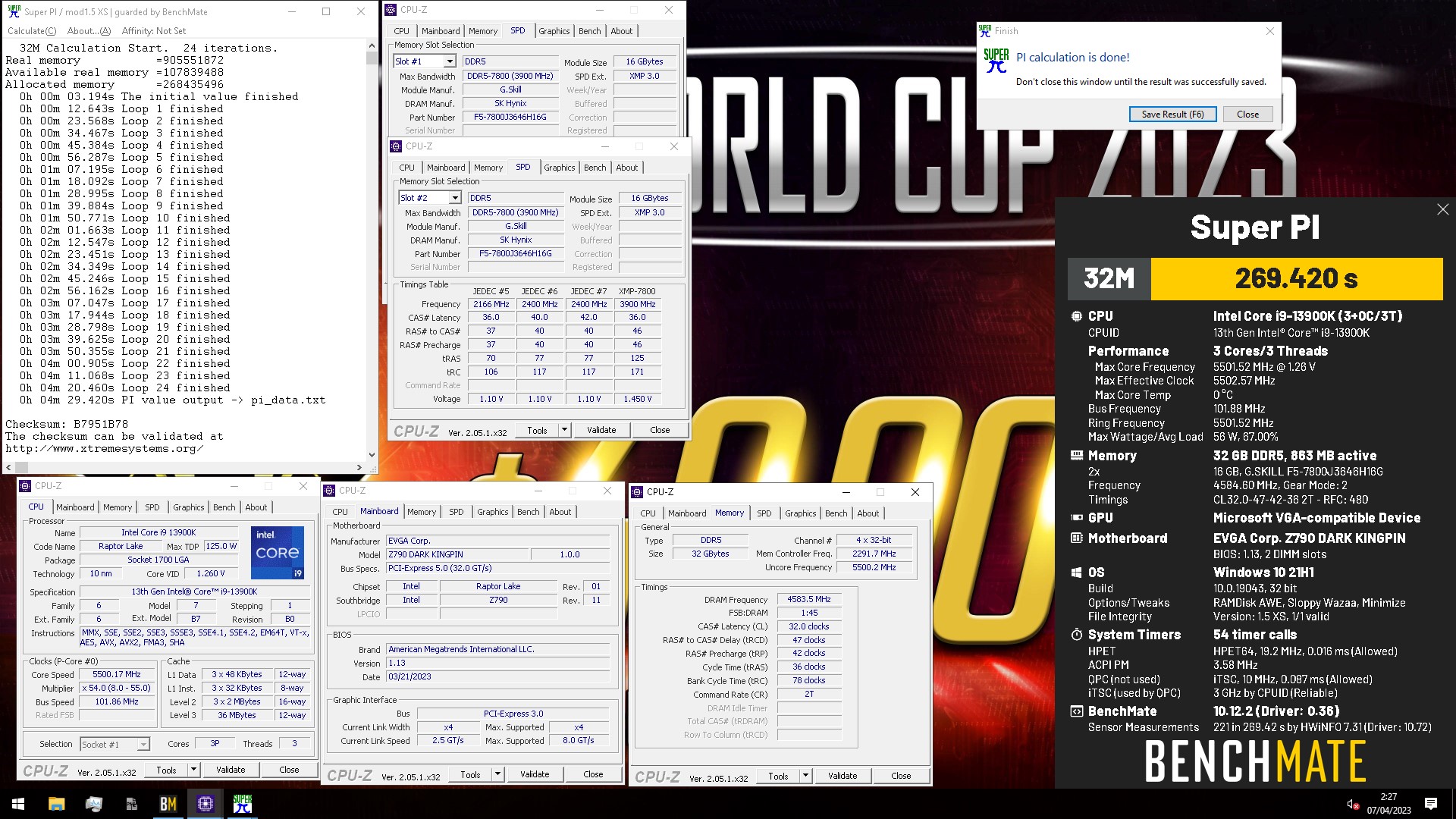Click the Part Number F5-7800J3646H16G in Slot #2
The height and width of the screenshot is (819, 1456).
coord(515,254)
